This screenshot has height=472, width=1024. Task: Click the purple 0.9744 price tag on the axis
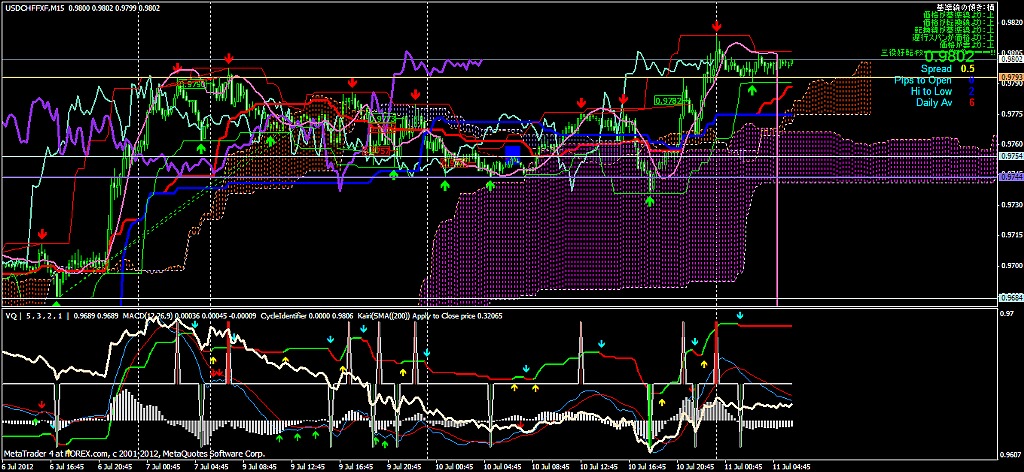(x=1011, y=177)
